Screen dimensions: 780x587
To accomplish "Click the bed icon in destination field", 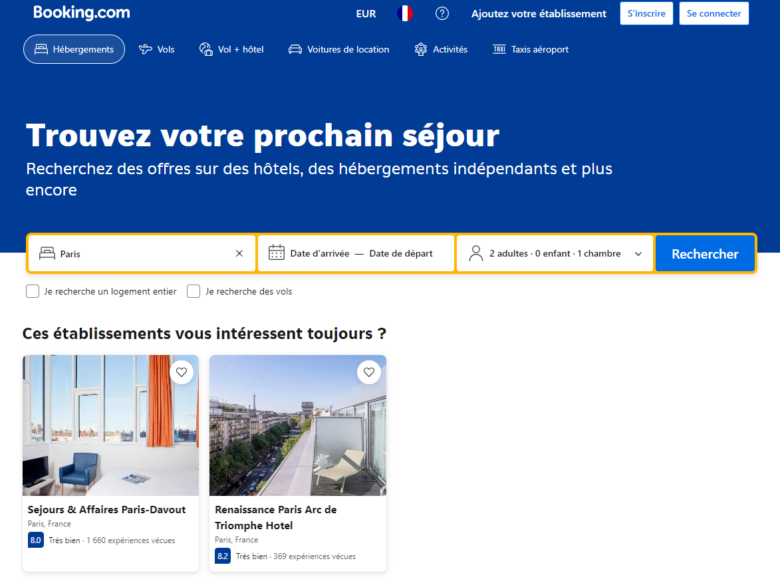I will pos(47,253).
